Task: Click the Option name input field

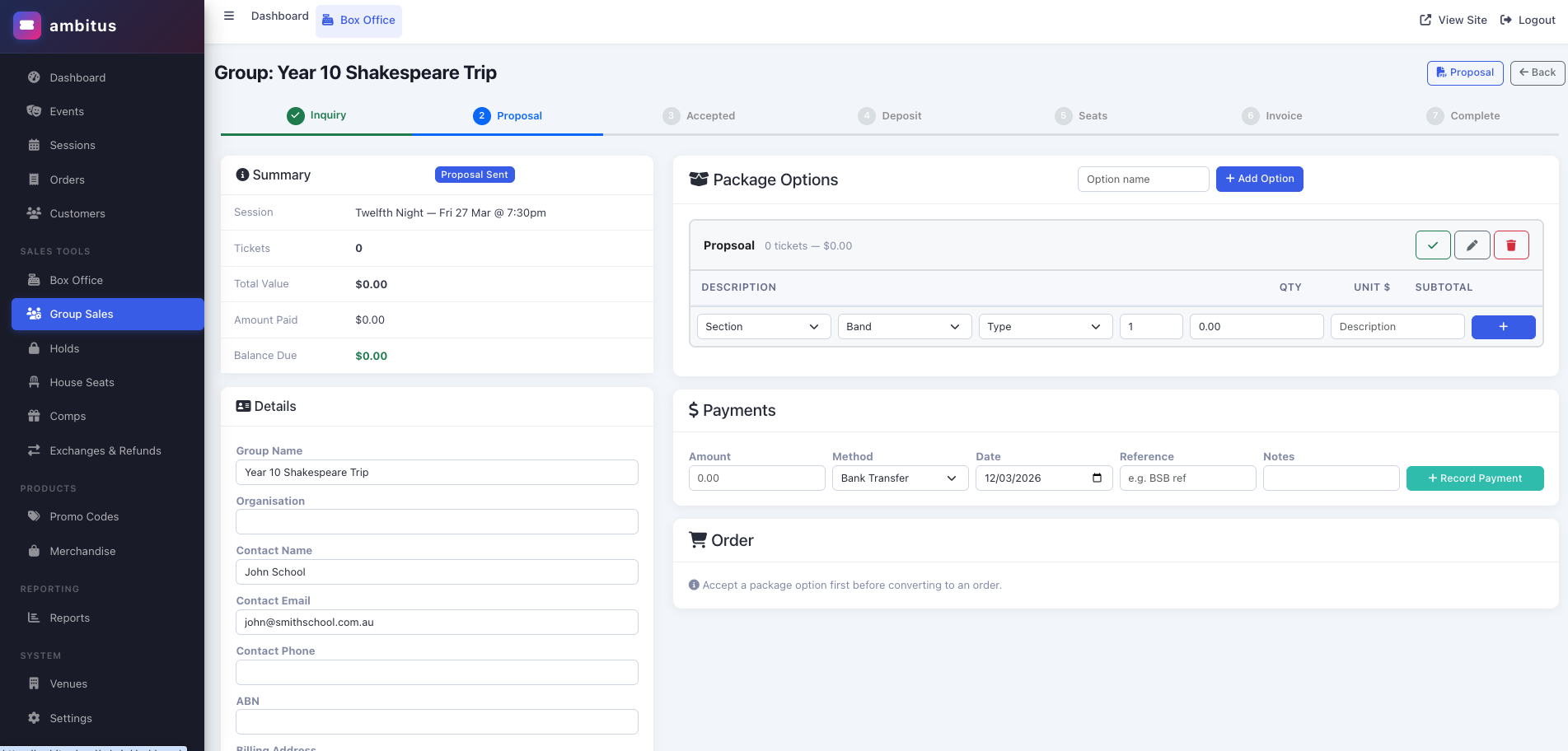Action: click(1143, 179)
